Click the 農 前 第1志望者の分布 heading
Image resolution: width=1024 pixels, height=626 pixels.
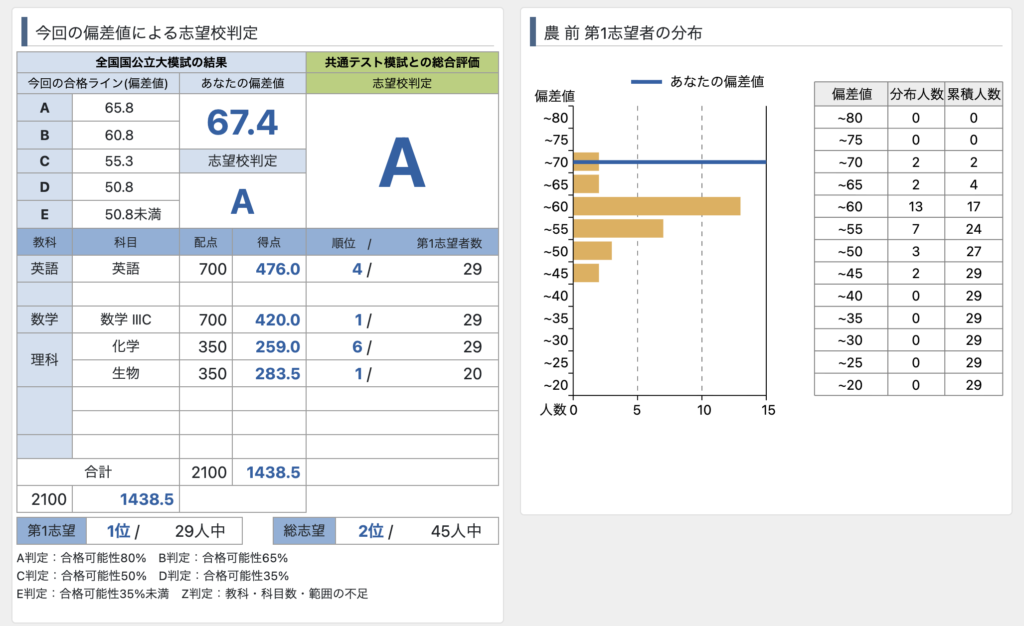coord(622,33)
